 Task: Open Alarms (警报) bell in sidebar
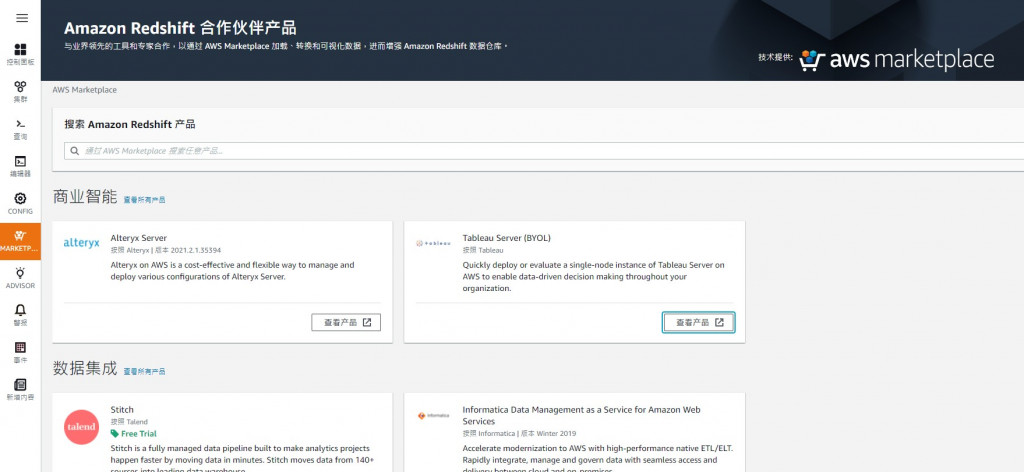tap(20, 315)
